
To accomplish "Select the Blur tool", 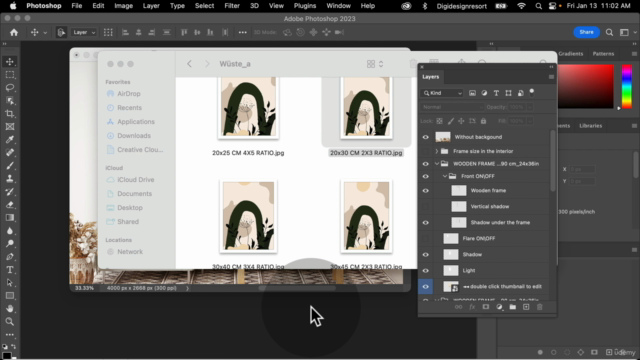I will click(x=10, y=231).
